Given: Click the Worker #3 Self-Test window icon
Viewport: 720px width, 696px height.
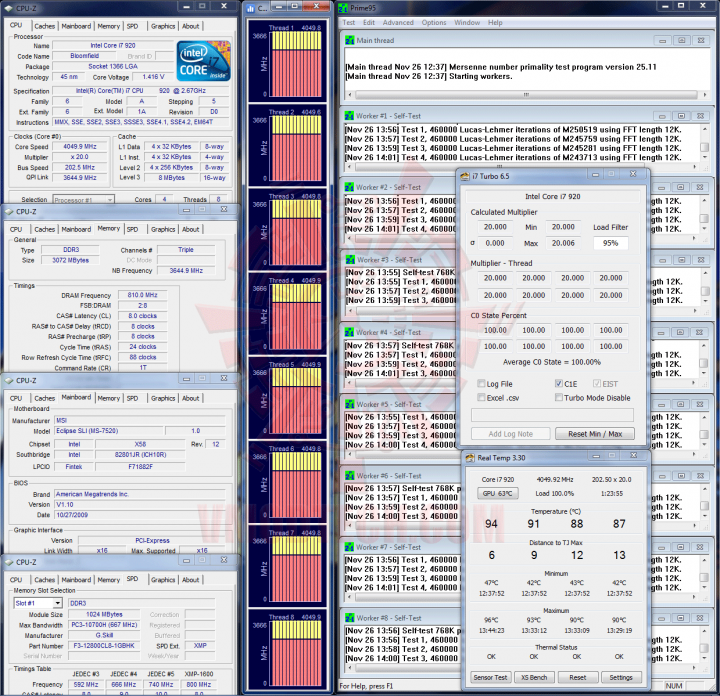Looking at the screenshot, I should coord(349,260).
